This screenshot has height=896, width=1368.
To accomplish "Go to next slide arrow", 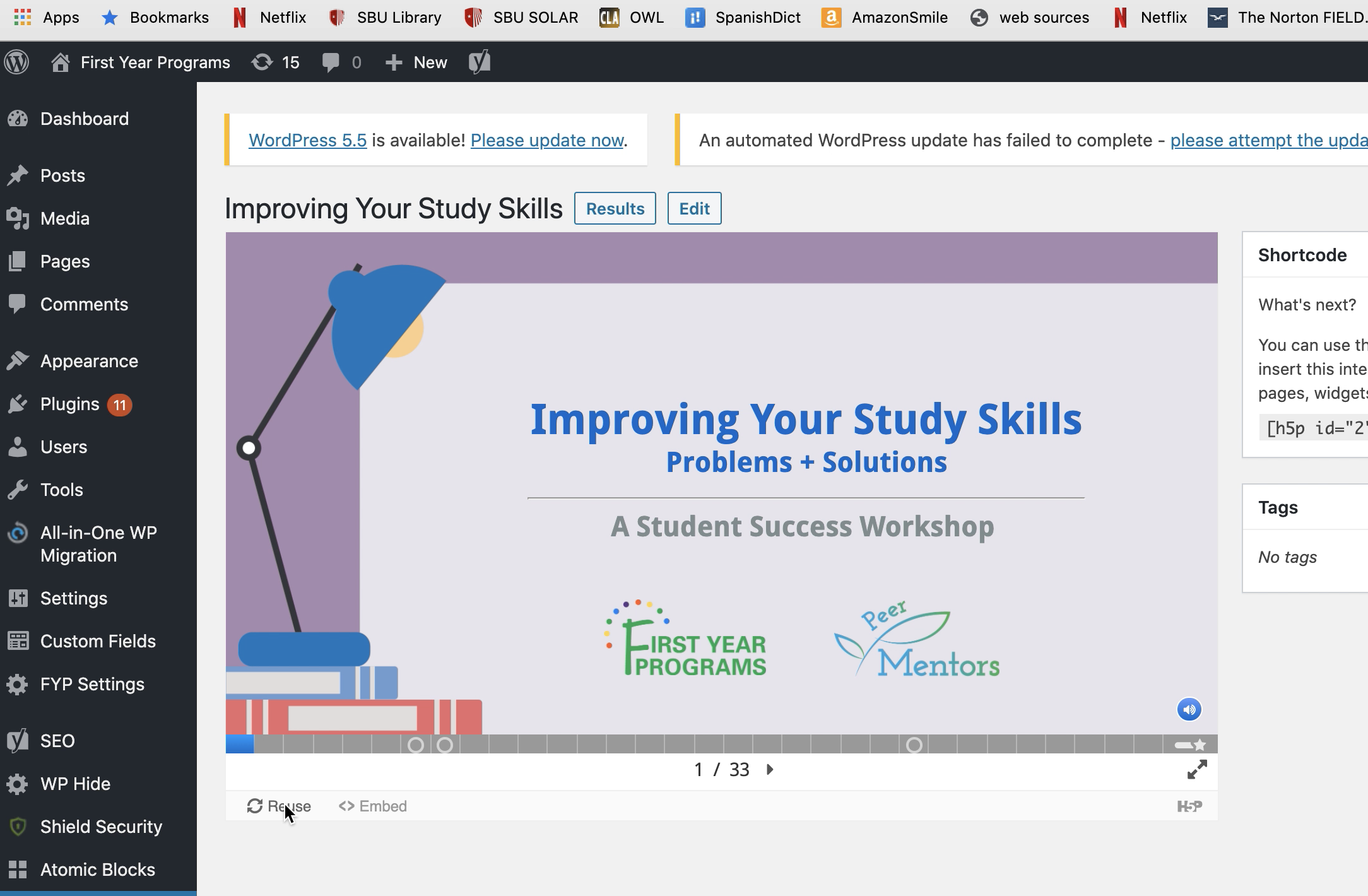I will (x=770, y=769).
